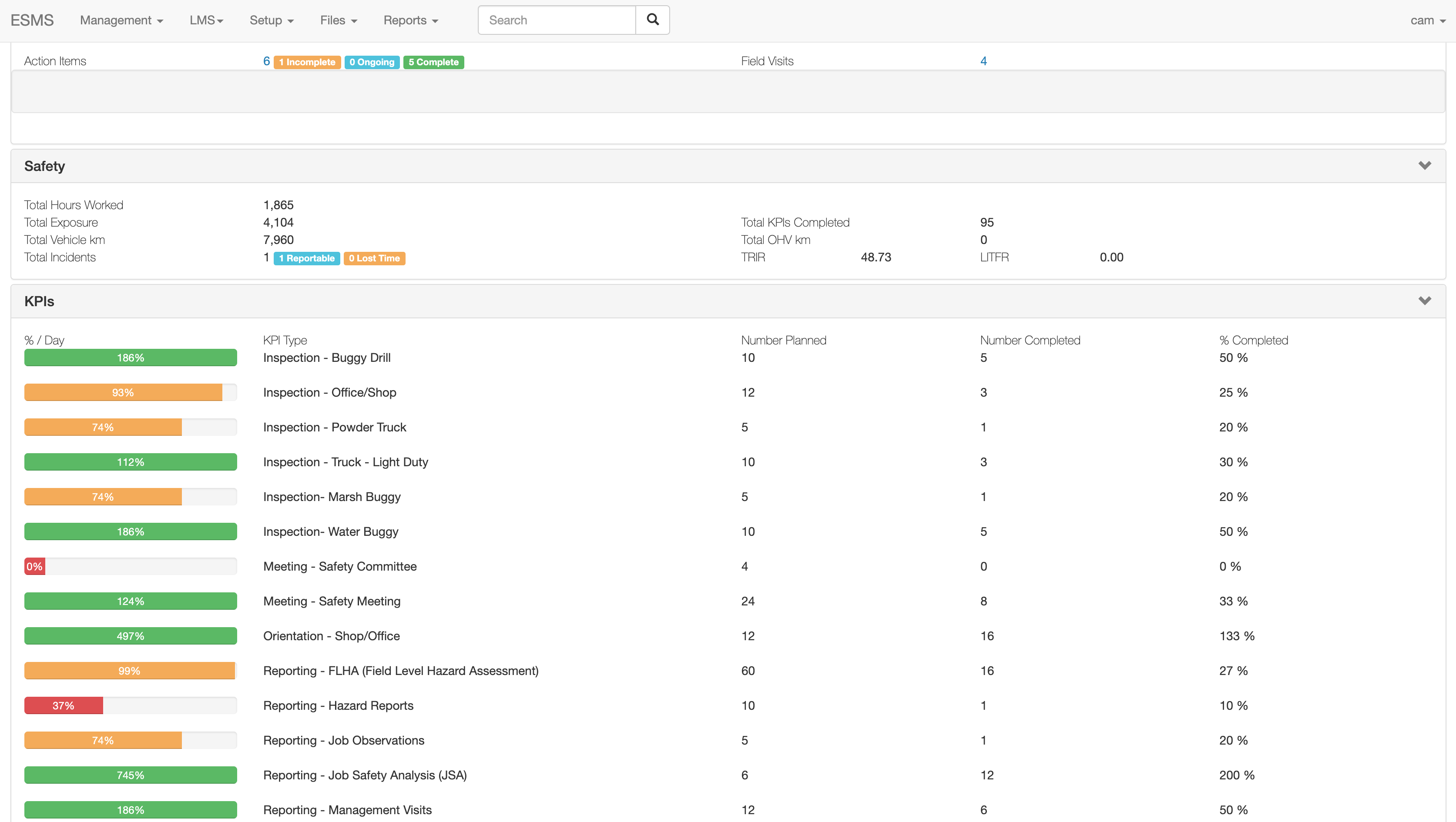Open the Field Visits count link 4

[983, 61]
